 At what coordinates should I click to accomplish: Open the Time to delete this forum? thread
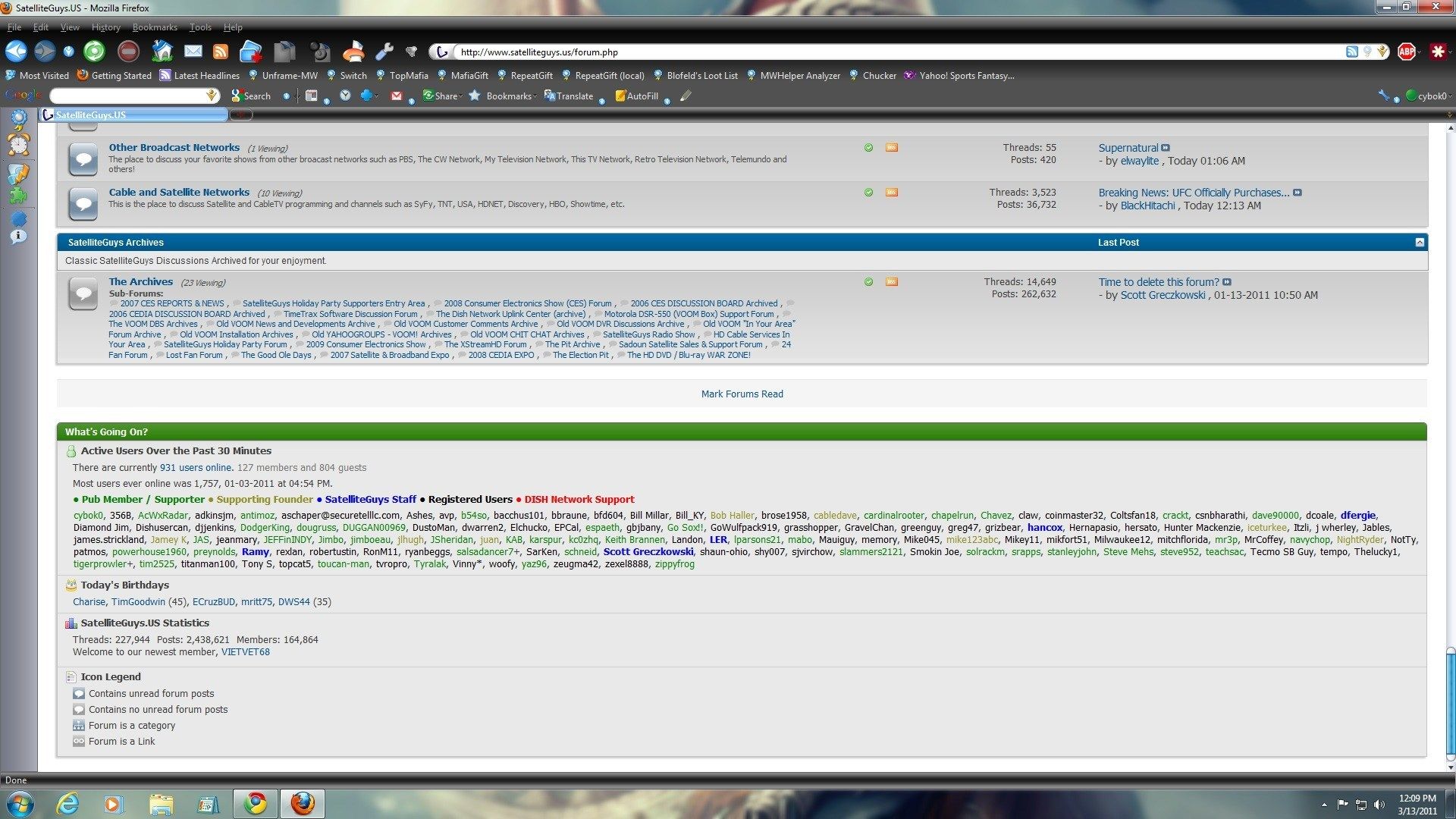click(x=1159, y=281)
